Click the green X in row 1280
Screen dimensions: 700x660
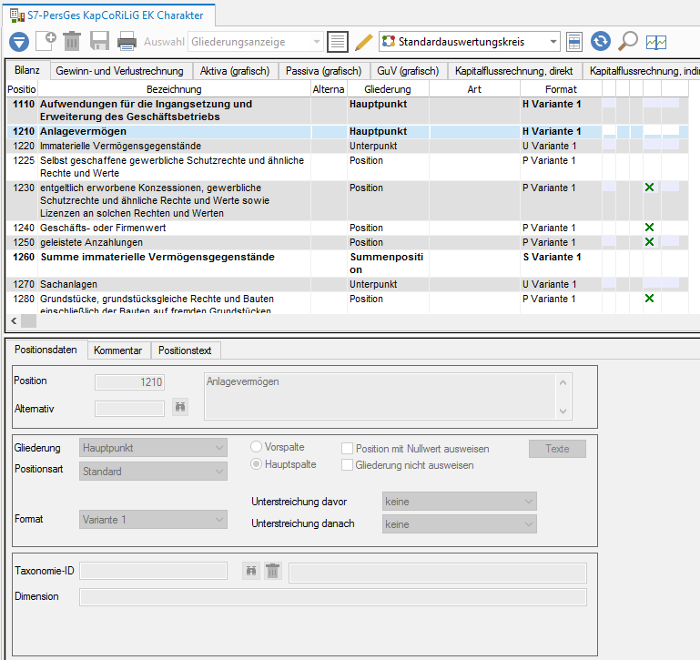[x=650, y=298]
